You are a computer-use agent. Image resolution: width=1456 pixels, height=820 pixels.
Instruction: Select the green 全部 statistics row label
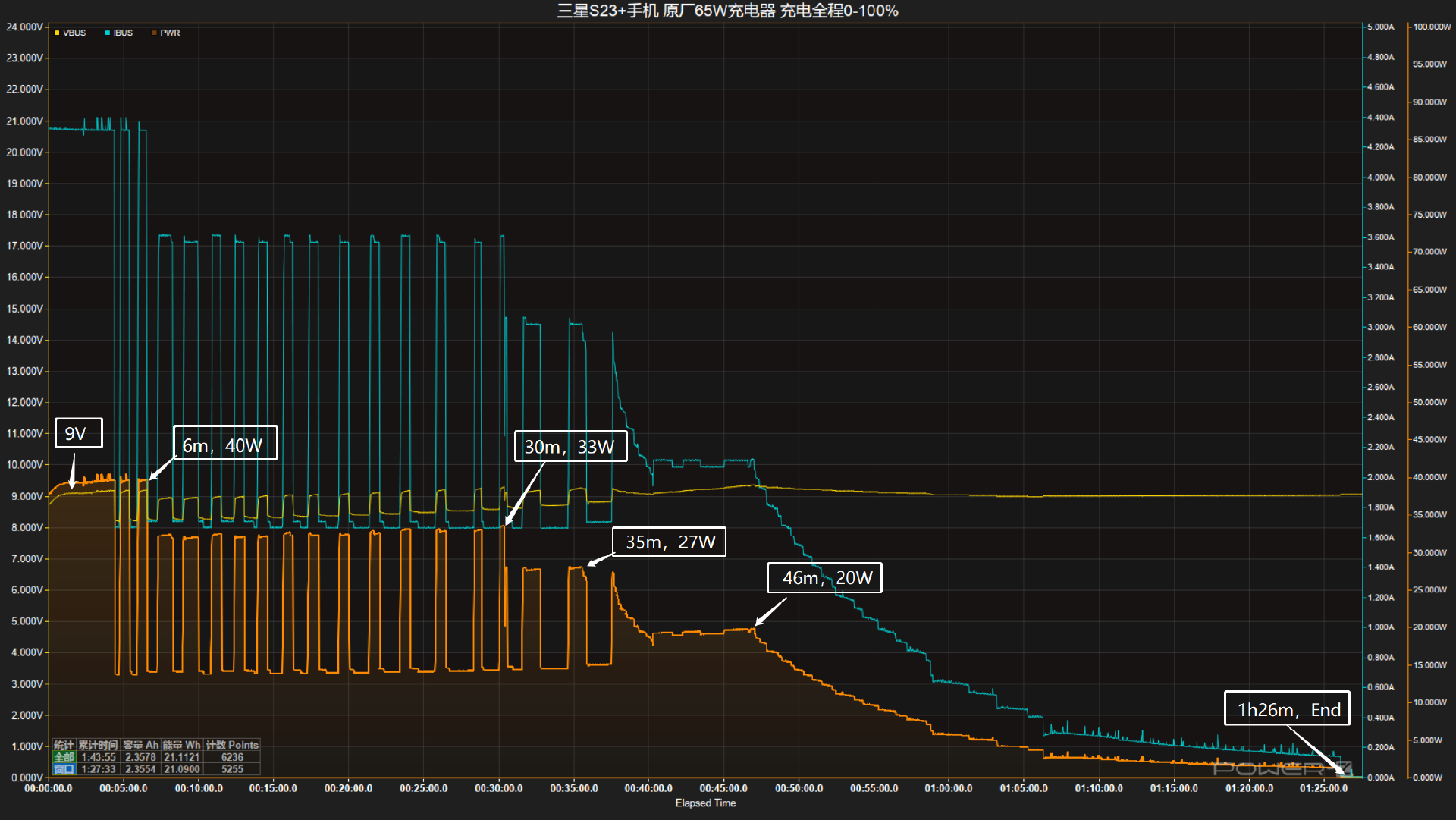[x=64, y=757]
